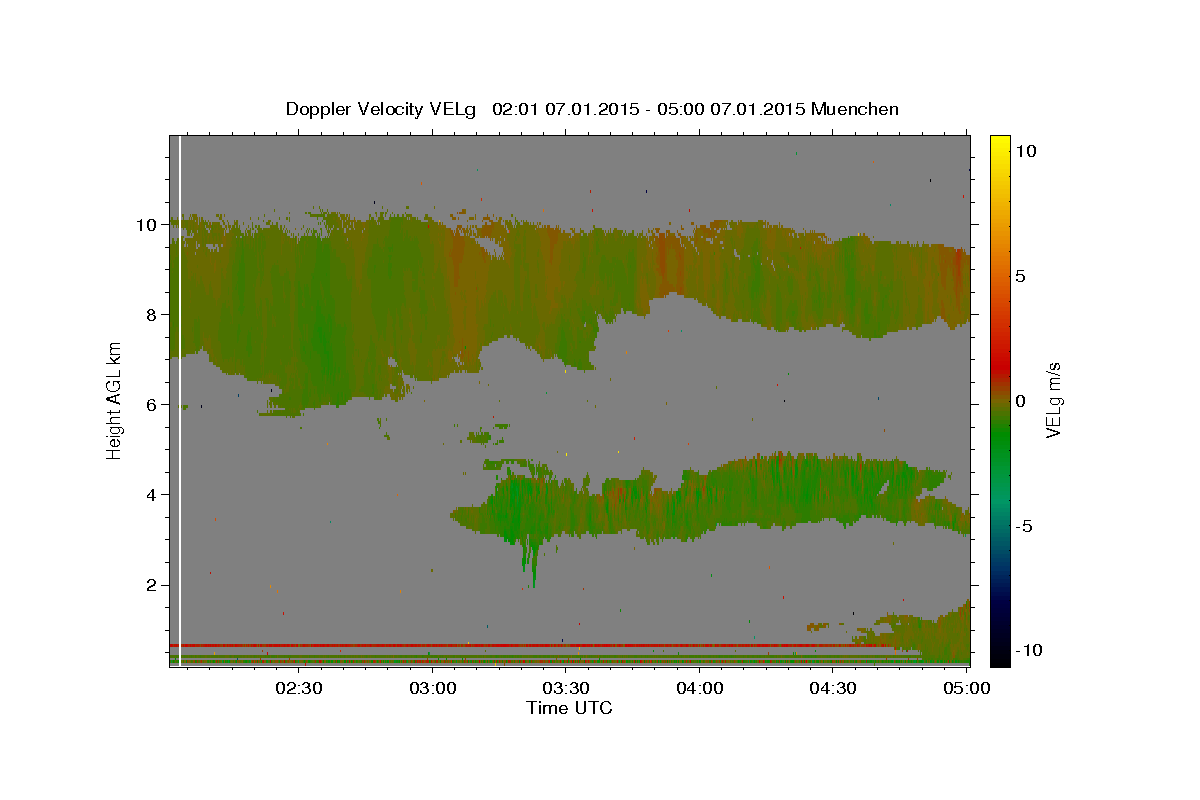This screenshot has width=1200, height=800.
Task: Click the plot title 'Doppler Velocity VELg'
Action: [381, 109]
